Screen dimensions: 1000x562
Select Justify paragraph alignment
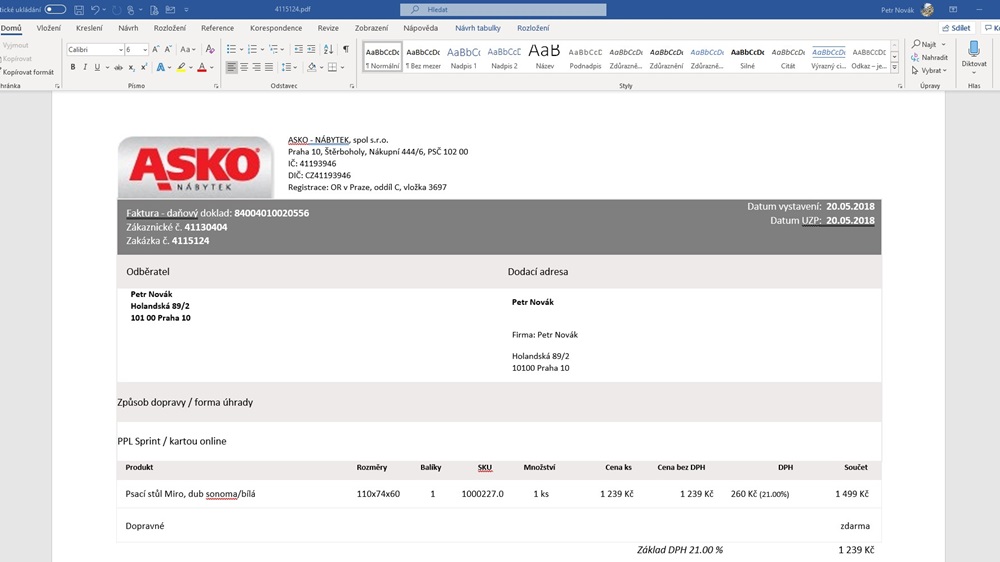click(x=269, y=67)
